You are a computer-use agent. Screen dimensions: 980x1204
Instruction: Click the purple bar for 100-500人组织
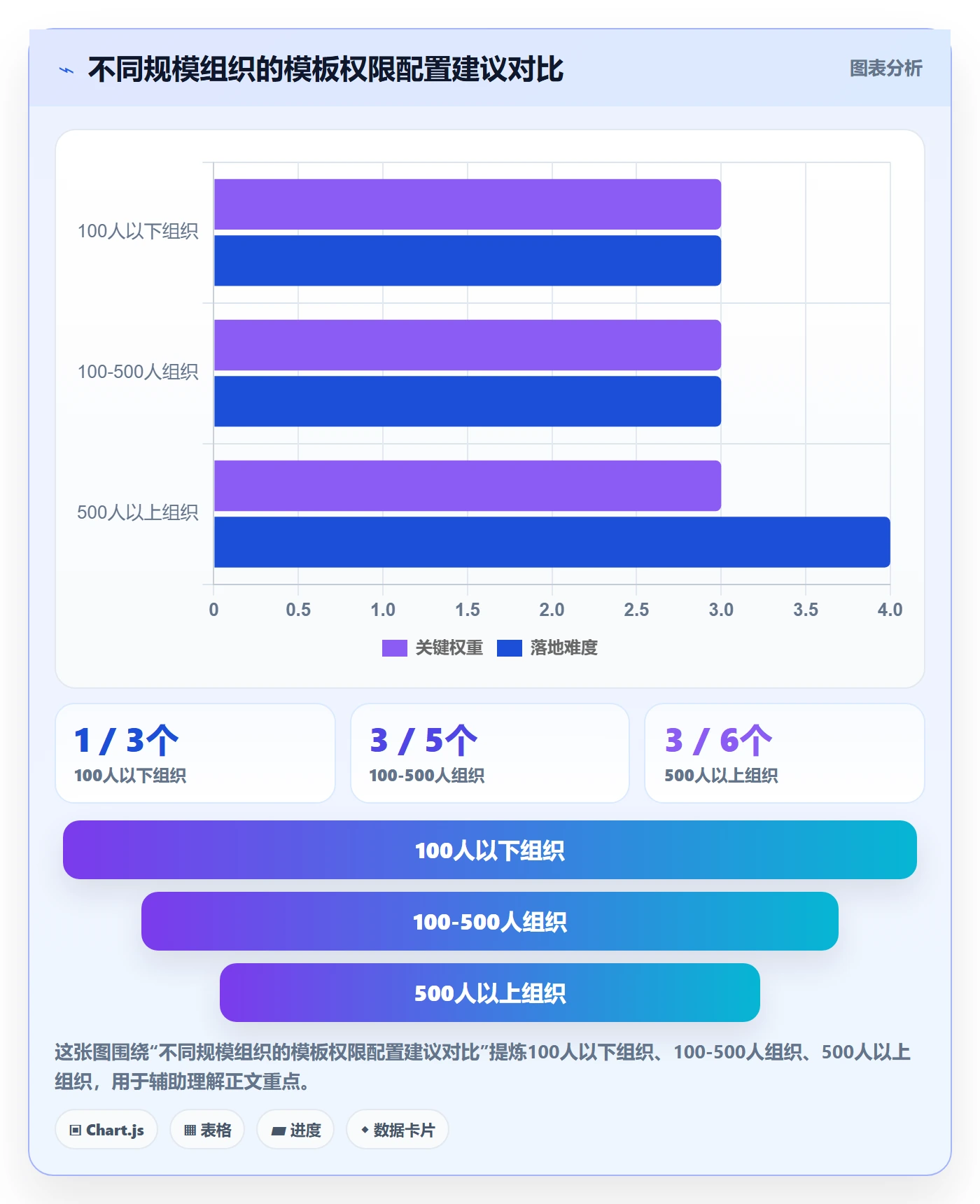(x=468, y=345)
